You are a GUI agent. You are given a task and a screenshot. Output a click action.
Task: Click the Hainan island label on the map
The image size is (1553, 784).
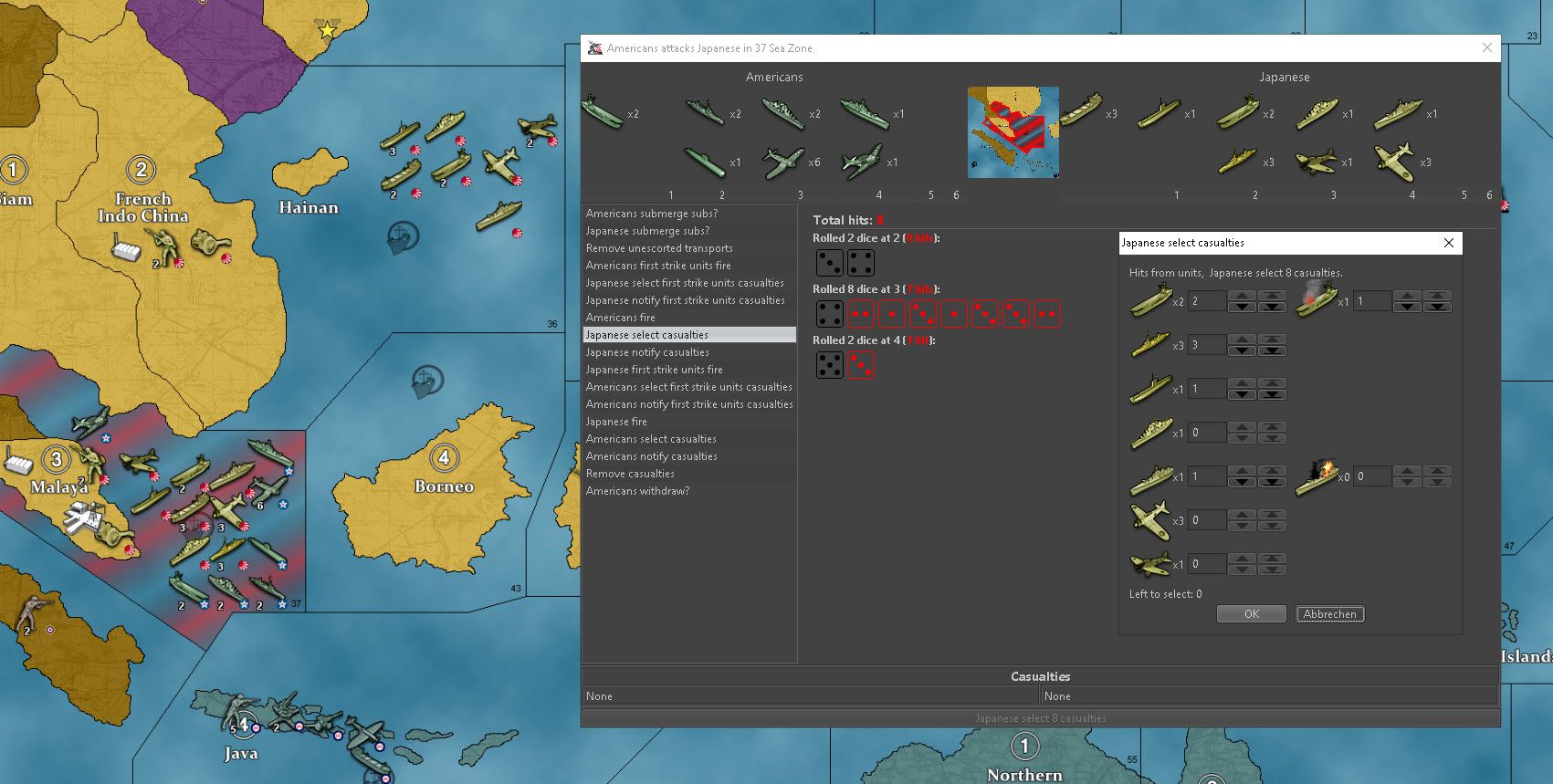pyautogui.click(x=309, y=208)
